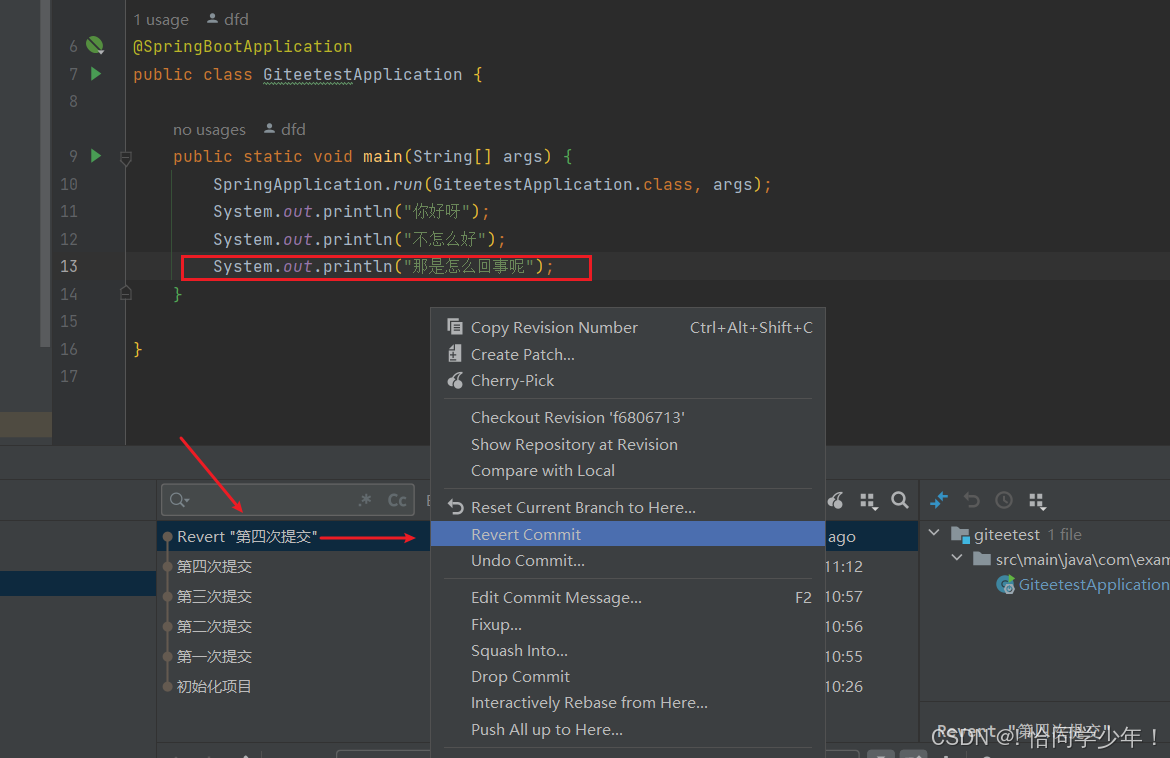Choose Squash Into... from the context menu
The height and width of the screenshot is (758, 1170).
pos(628,651)
